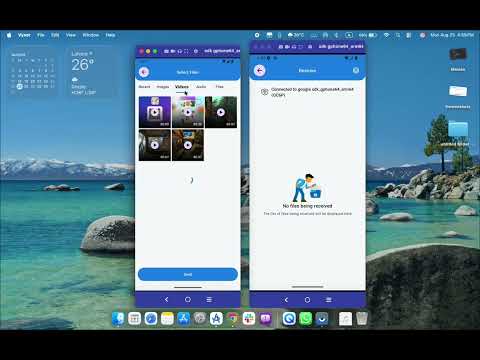Tap Android home circle on left emulator
Screen dimensions: 480x360
(188, 300)
